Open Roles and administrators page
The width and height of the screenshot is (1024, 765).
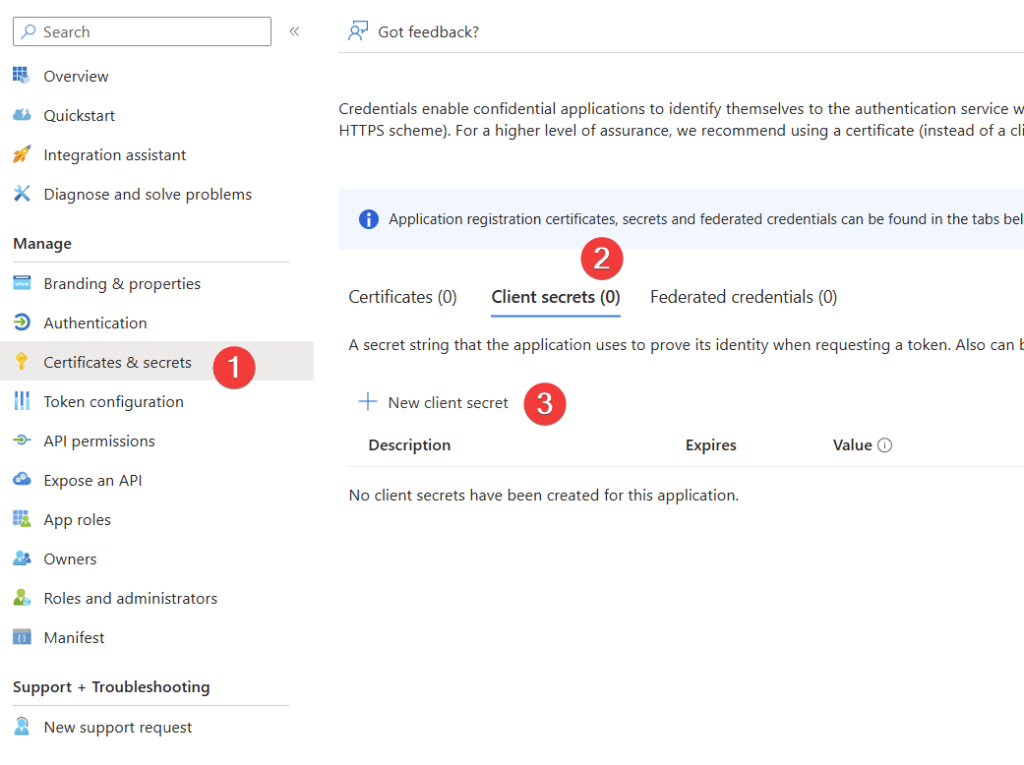click(130, 598)
